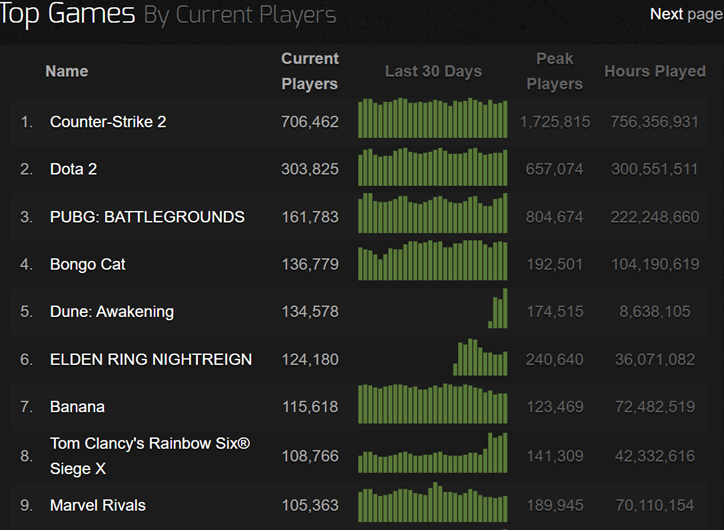Screen dimensions: 724x532
Task: Click hours played value 222,248,660
Action: click(x=655, y=217)
